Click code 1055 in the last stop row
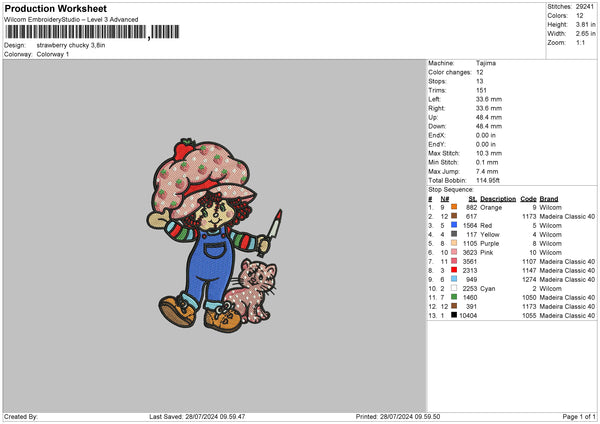600x424 pixels. point(529,316)
